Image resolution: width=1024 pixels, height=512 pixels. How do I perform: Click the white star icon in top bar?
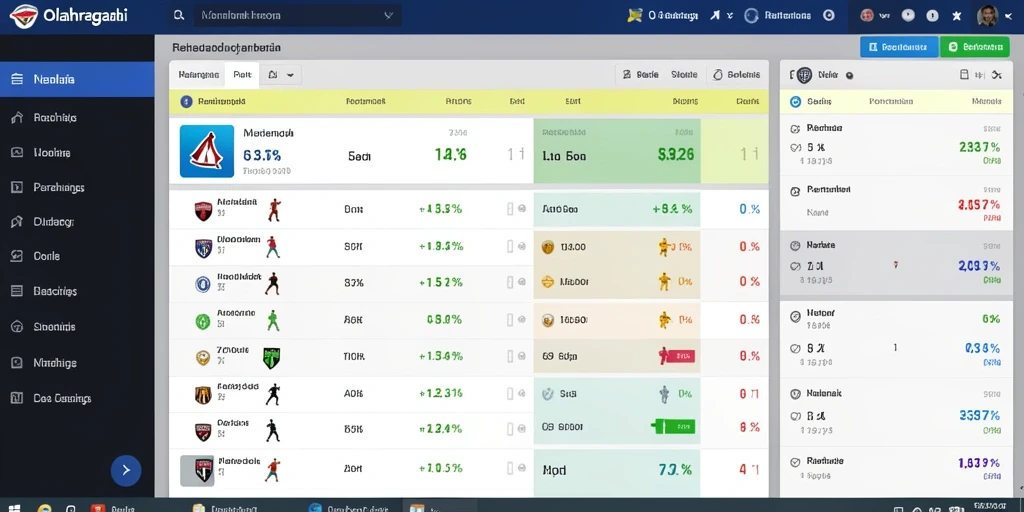957,15
